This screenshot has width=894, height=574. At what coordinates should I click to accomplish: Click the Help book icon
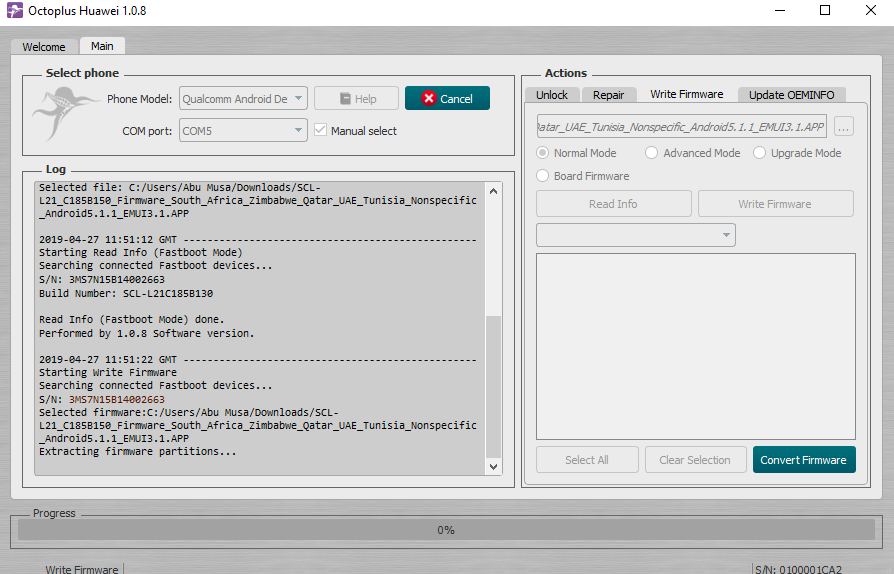(345, 99)
